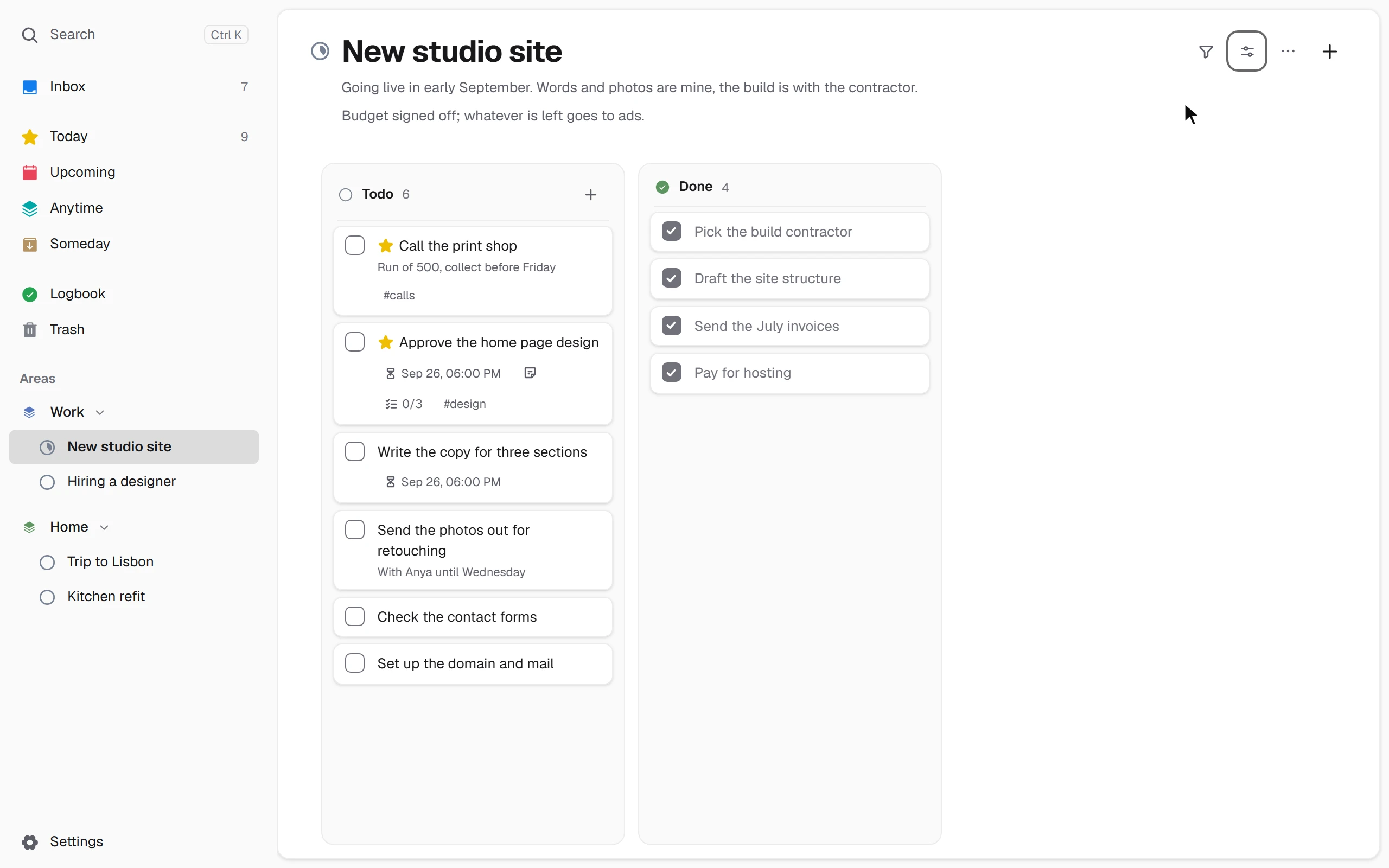The image size is (1389, 868).
Task: Check off Send the photos out for retouching
Action: [x=355, y=530]
